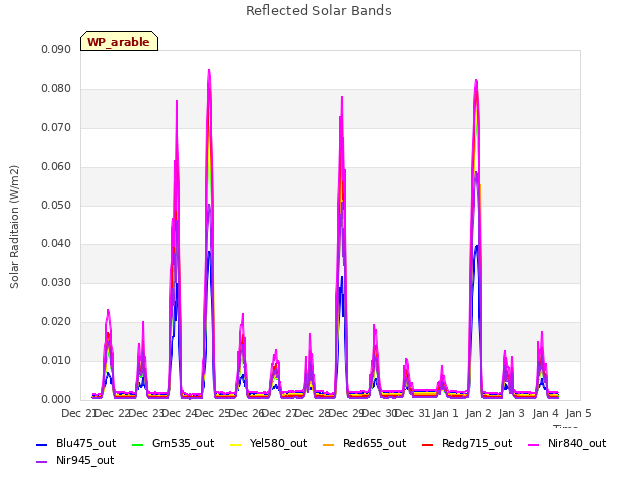This screenshot has height=480, width=640.
Task: Toggle the Red655_out legend entry
Action: pyautogui.click(x=364, y=443)
